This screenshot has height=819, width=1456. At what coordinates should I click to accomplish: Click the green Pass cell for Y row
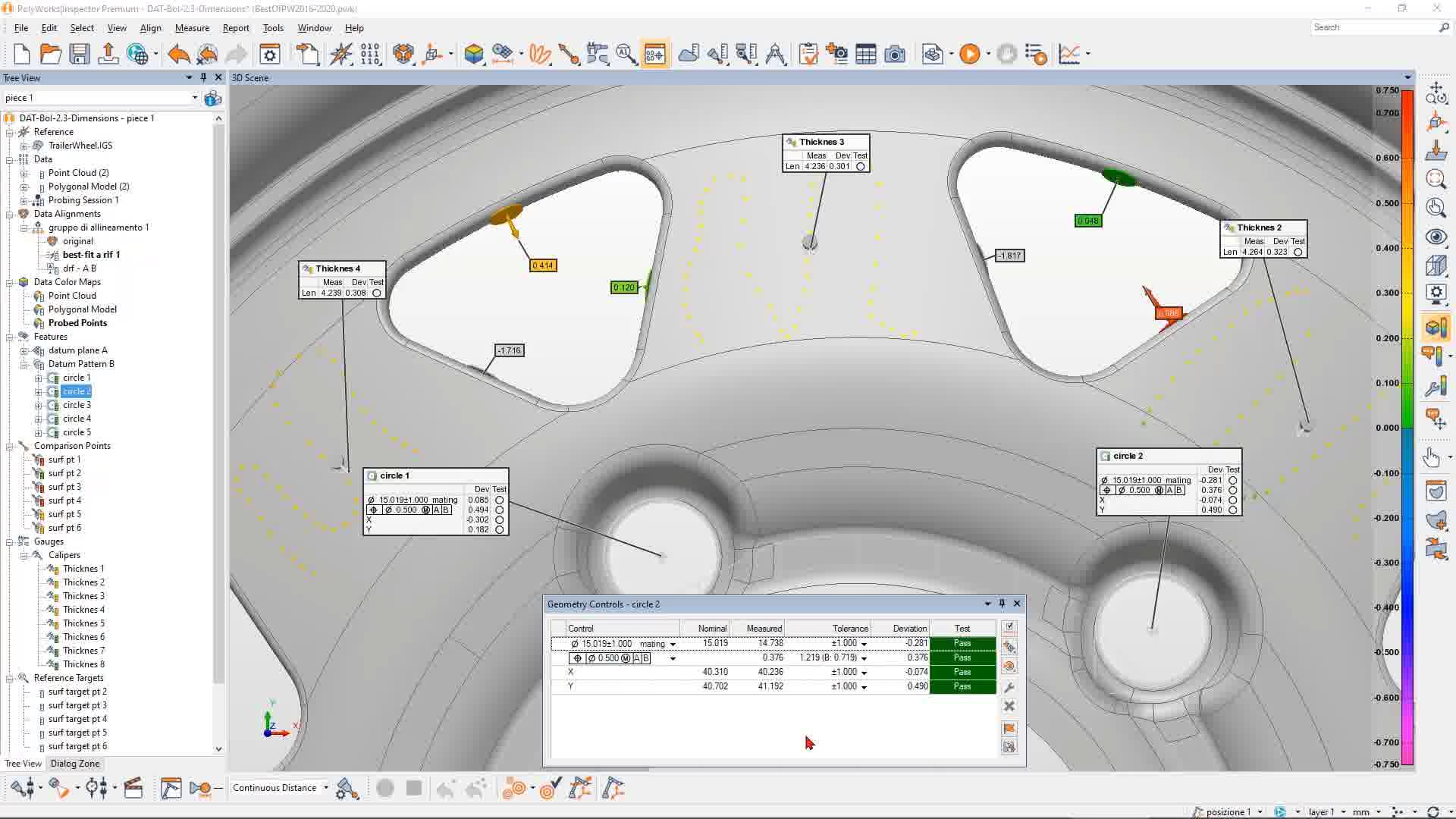pos(962,686)
